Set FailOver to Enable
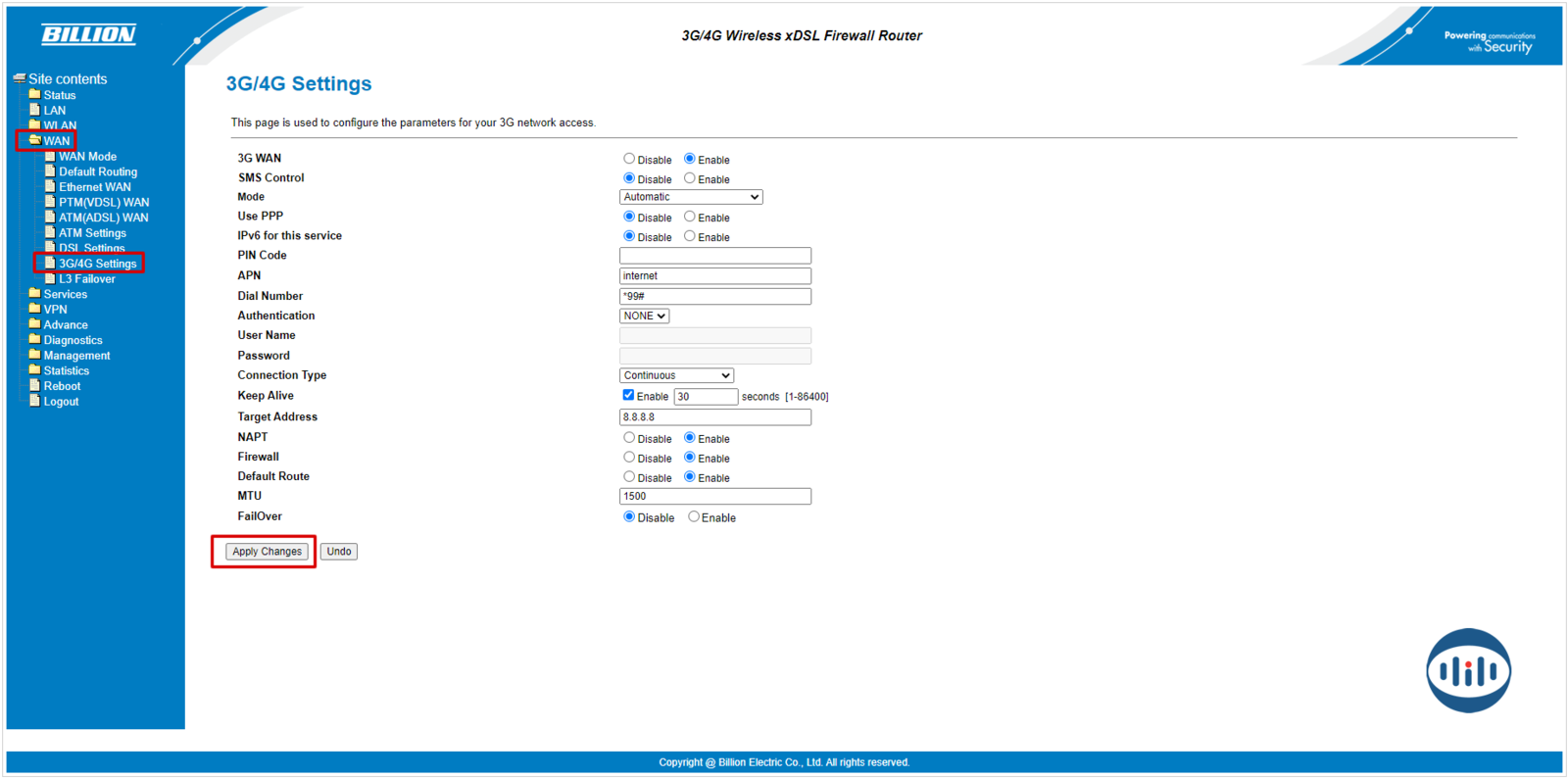The image size is (1568, 779). 694,517
